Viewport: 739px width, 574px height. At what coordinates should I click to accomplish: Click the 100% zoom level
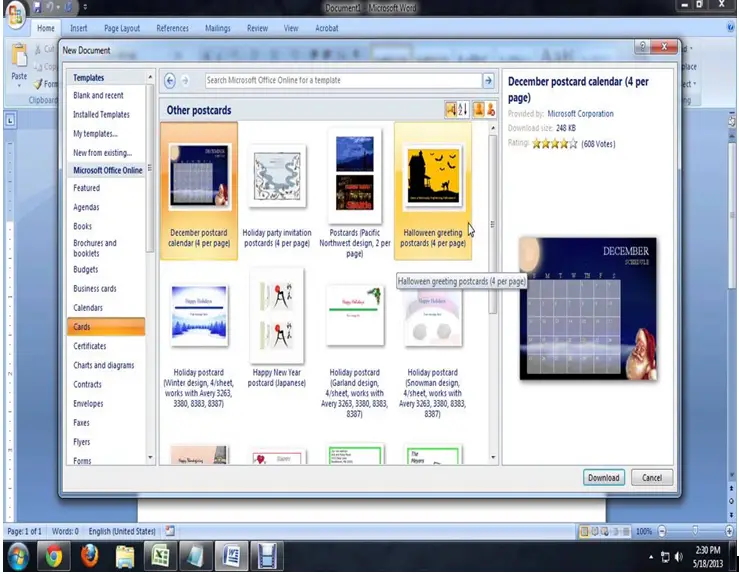644,532
